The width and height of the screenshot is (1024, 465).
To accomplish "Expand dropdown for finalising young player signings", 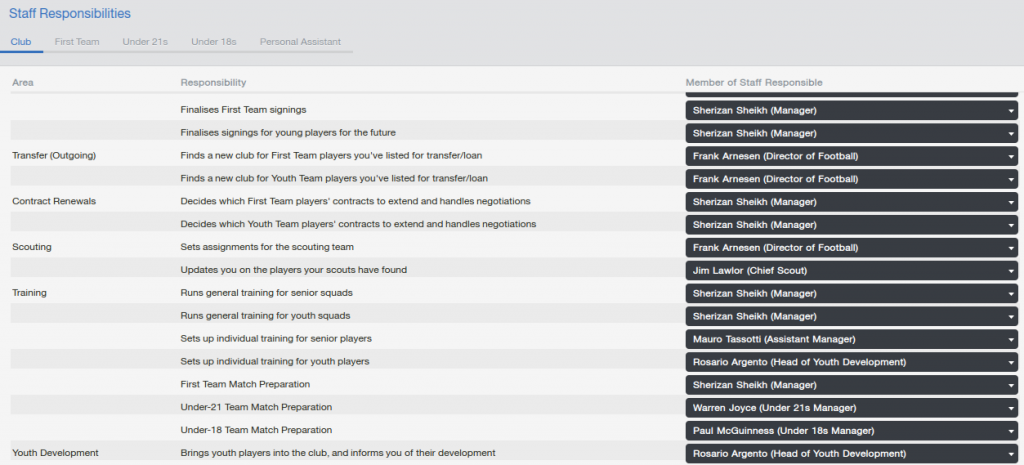I will pos(851,133).
